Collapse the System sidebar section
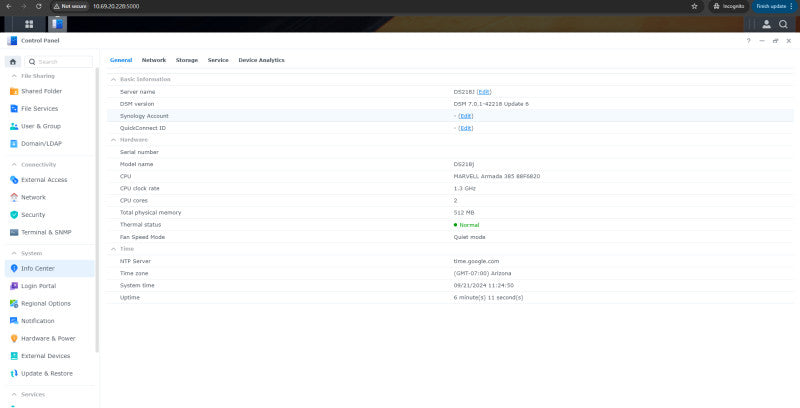The width and height of the screenshot is (800, 408). (14, 253)
